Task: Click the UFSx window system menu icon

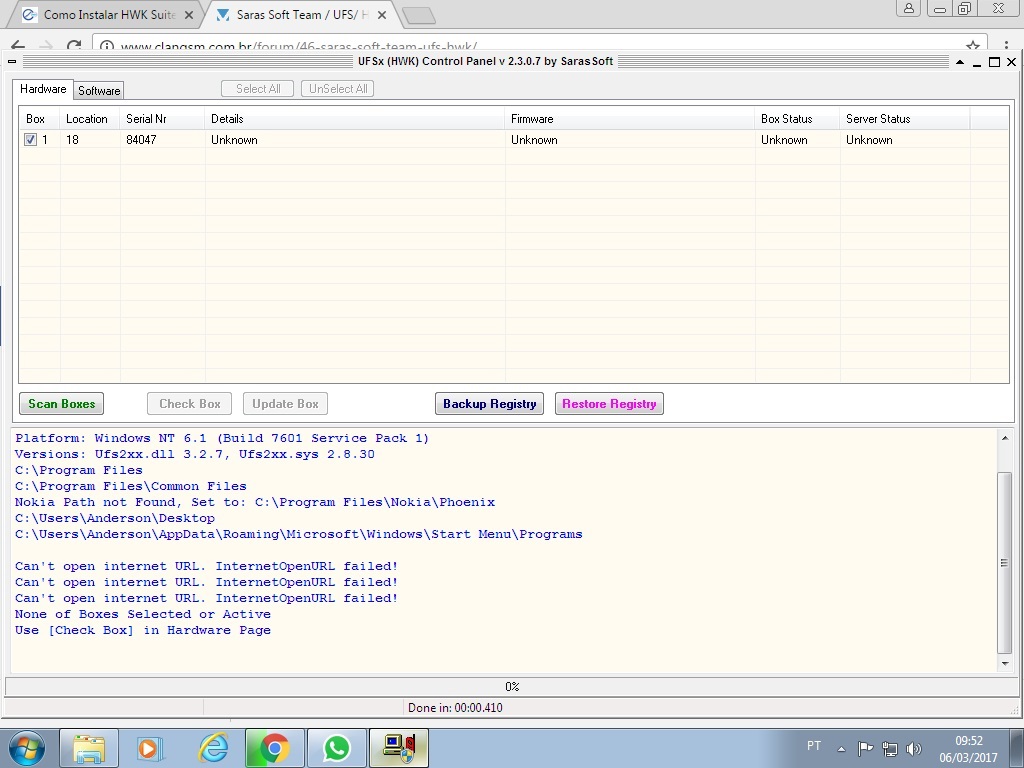Action: click(12, 62)
